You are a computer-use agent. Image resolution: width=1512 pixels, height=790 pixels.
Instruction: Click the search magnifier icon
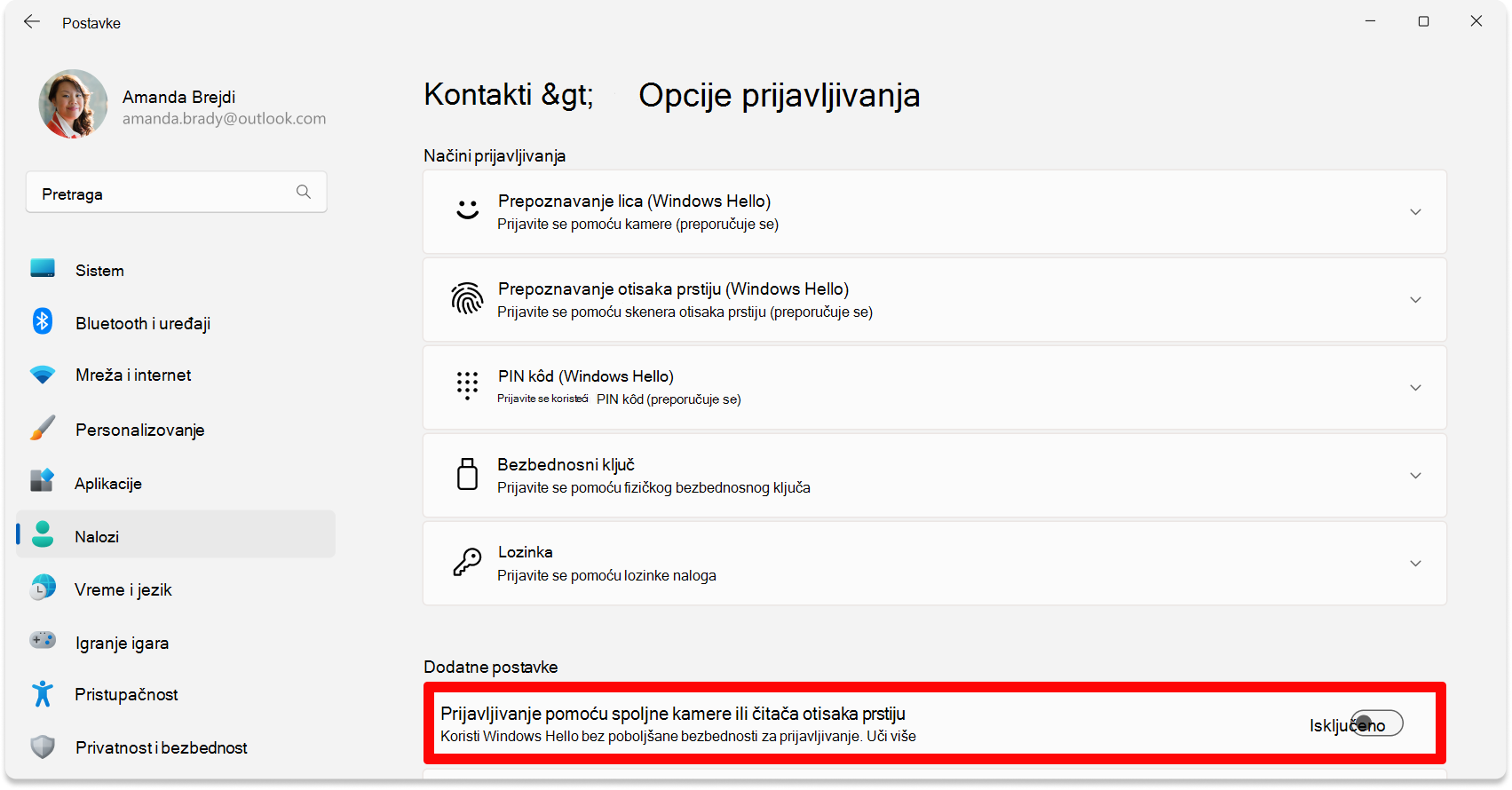[x=304, y=192]
